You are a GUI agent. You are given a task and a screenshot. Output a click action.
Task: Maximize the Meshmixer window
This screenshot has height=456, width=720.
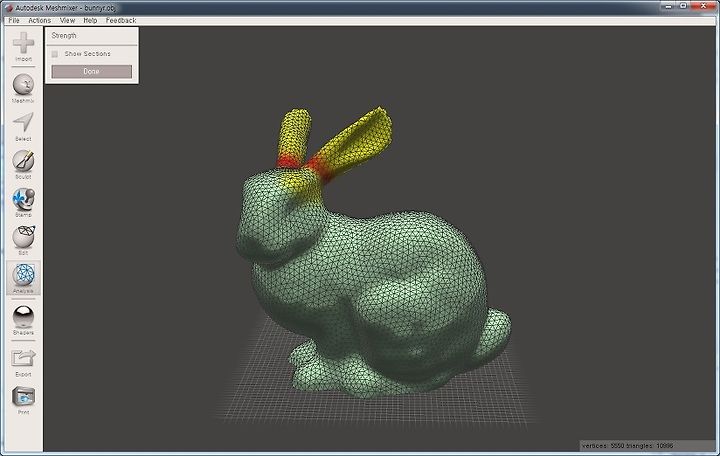coord(683,6)
